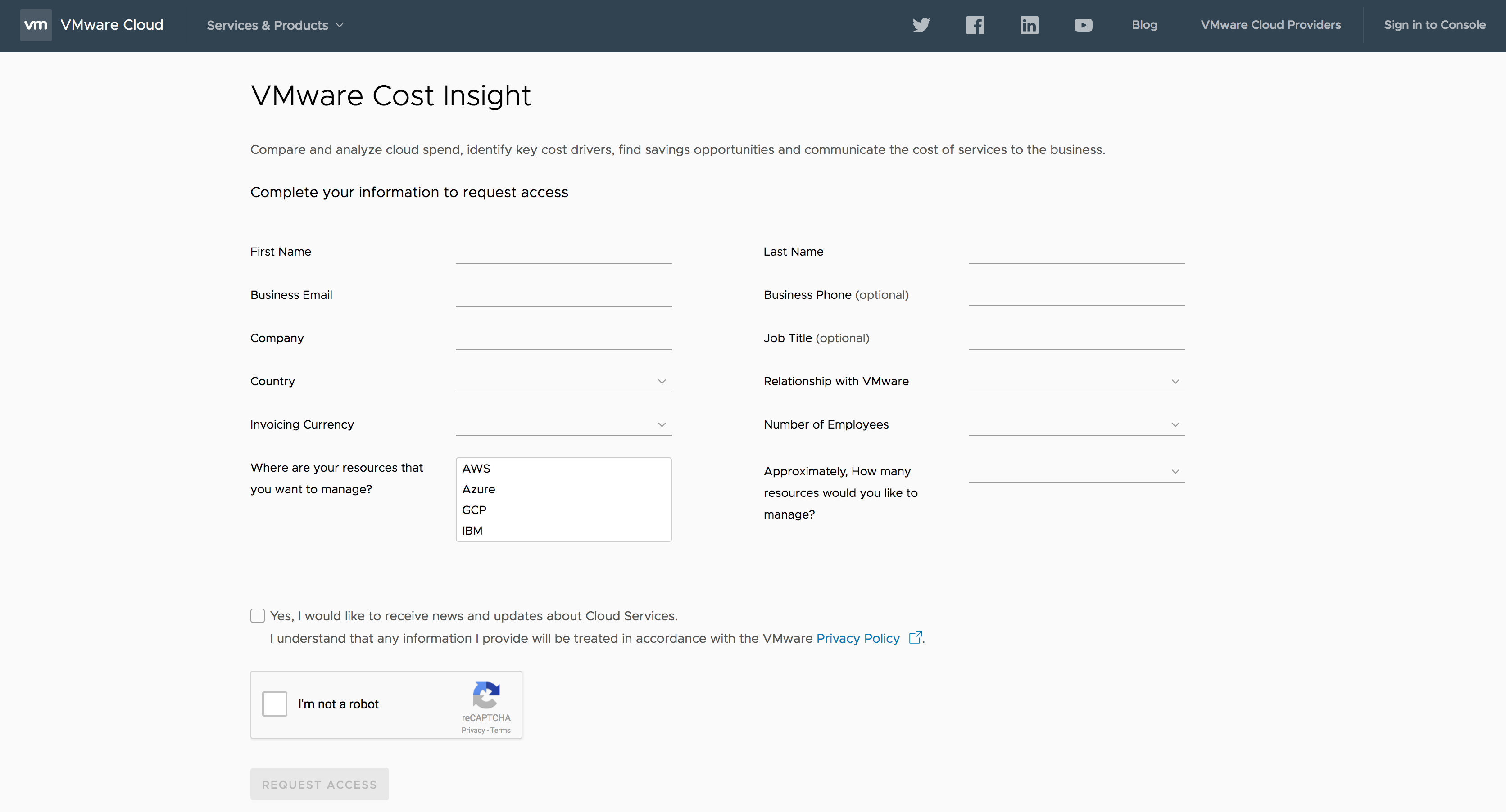The height and width of the screenshot is (812, 1506).
Task: Click the First Name input field
Action: pos(563,253)
